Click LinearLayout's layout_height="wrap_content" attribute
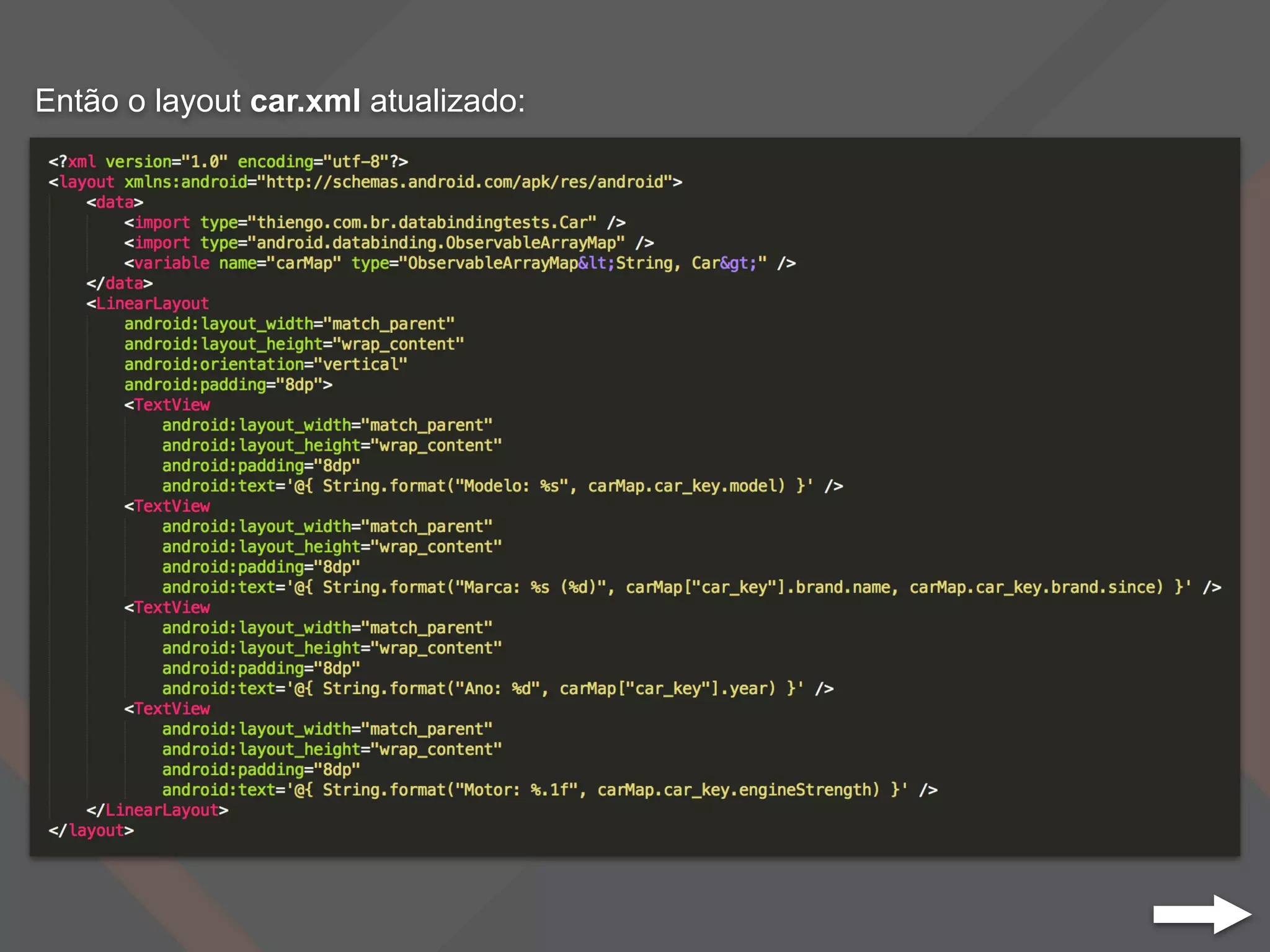The height and width of the screenshot is (952, 1270). (x=294, y=344)
